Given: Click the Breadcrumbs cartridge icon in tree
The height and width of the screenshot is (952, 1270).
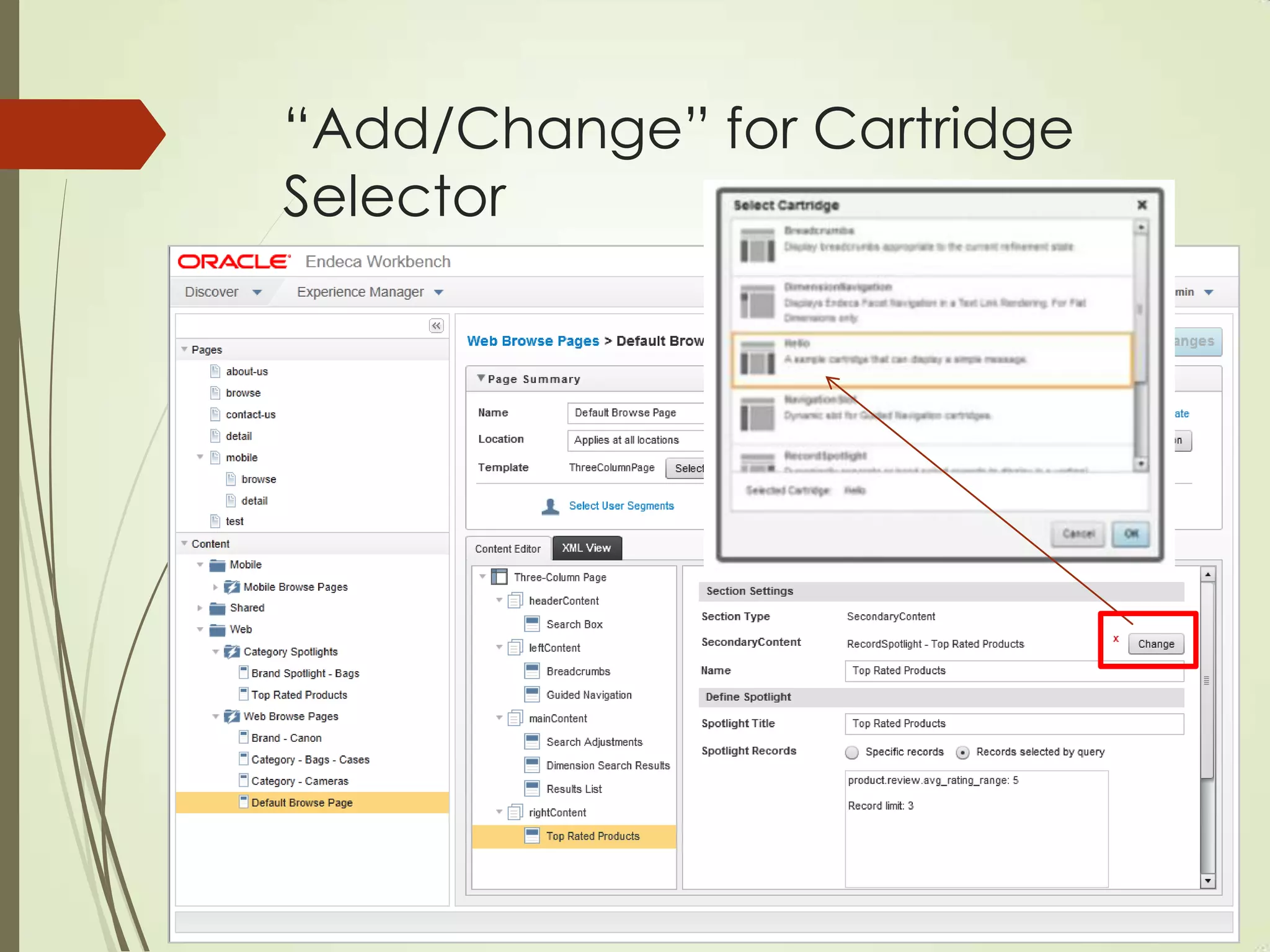Looking at the screenshot, I should [532, 671].
